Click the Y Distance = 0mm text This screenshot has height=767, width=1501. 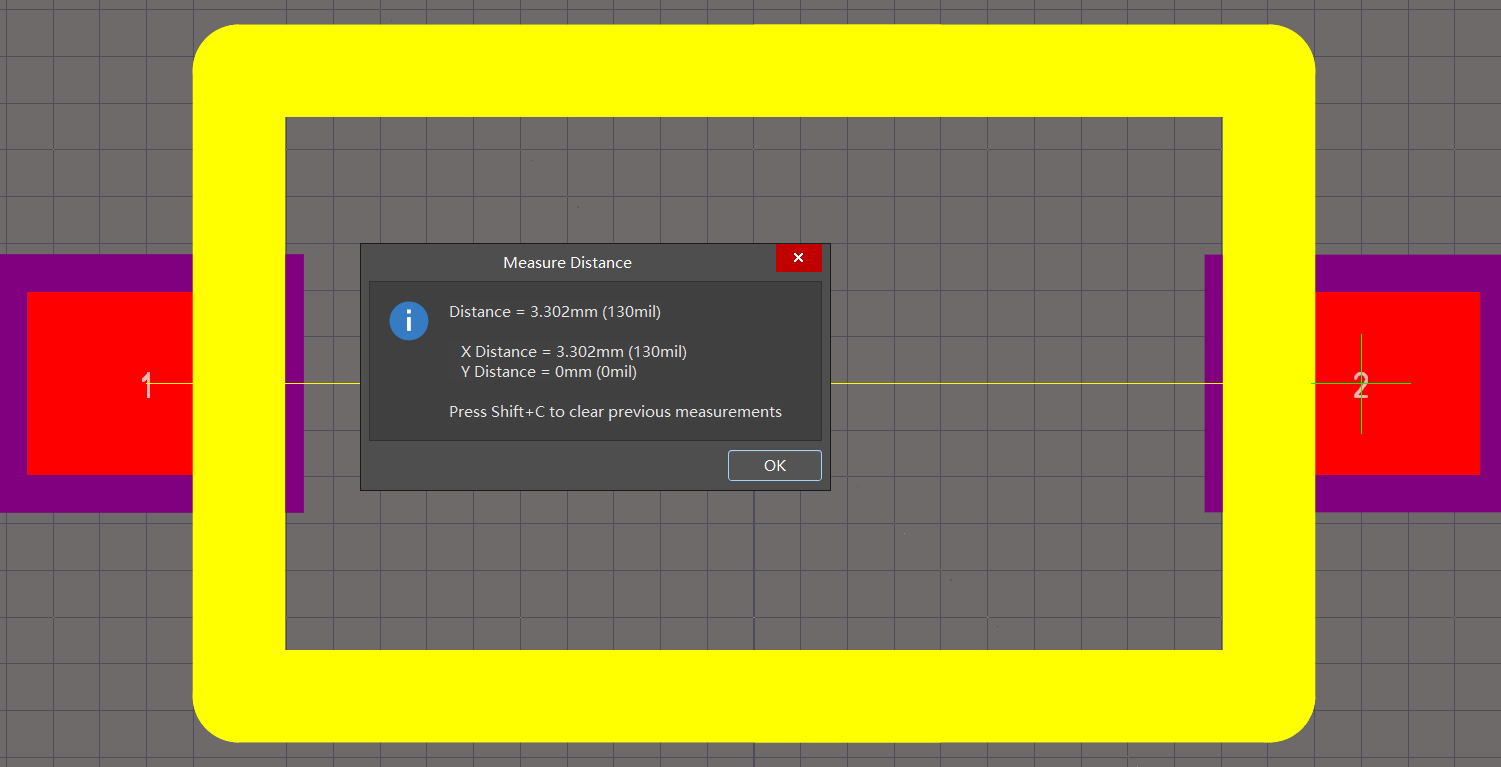548,372
